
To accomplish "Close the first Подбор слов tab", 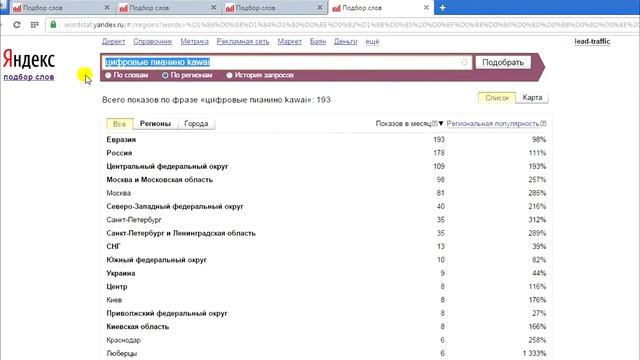I will coord(107,8).
